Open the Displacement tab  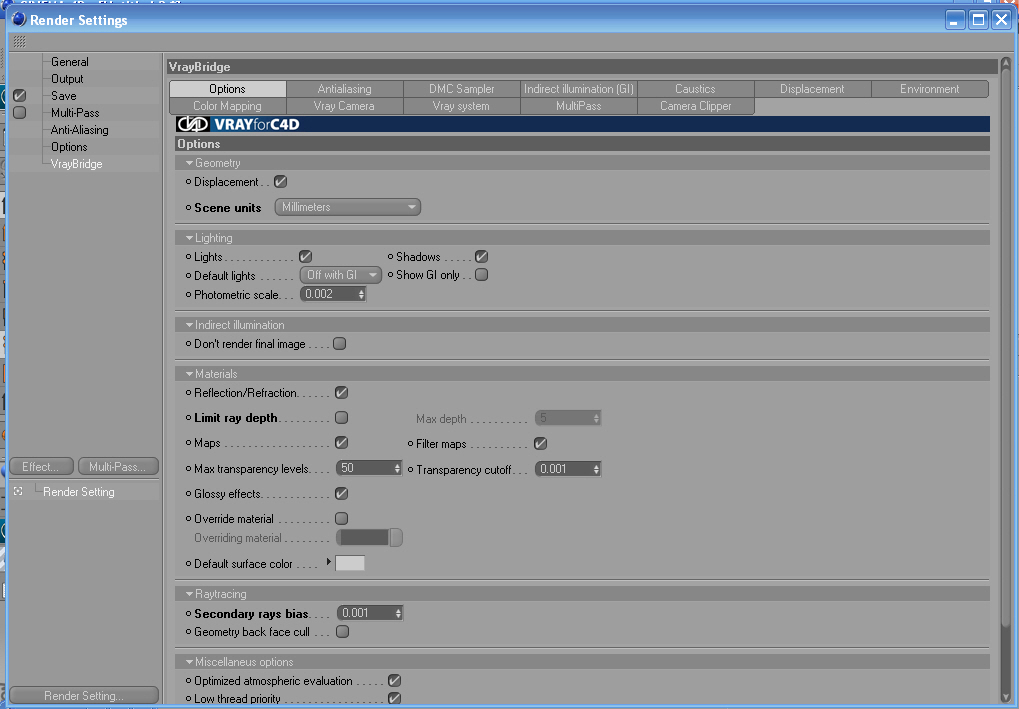812,89
